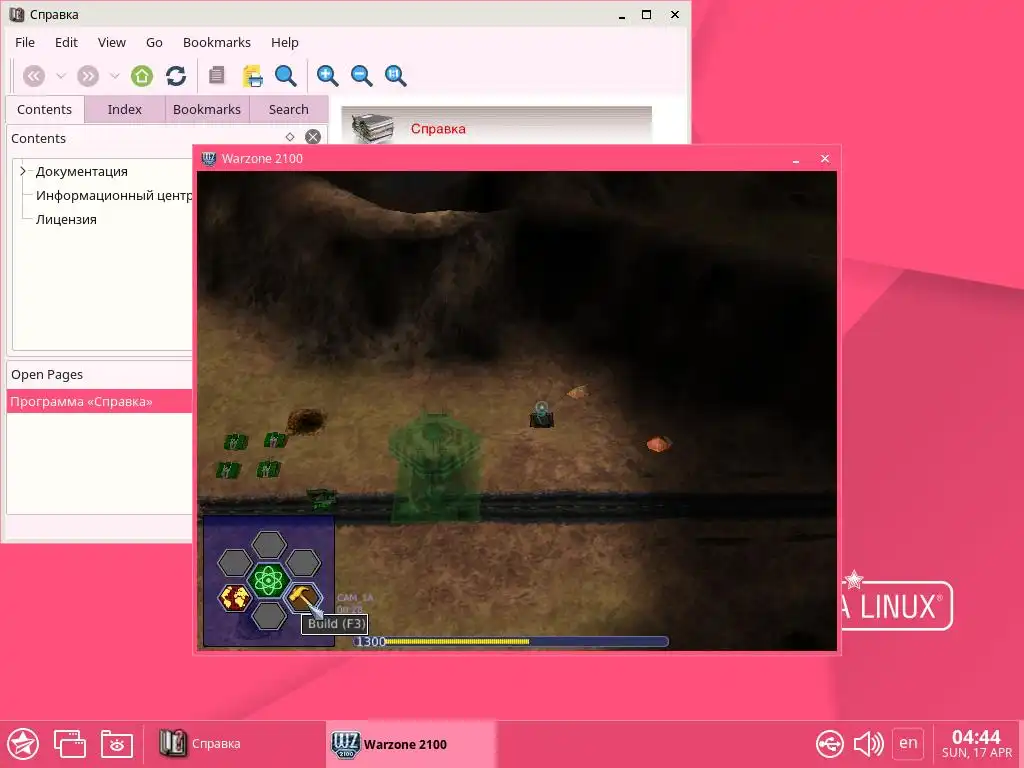This screenshot has width=1024, height=768.
Task: Open Forward history dropdown arrow
Action: [114, 76]
